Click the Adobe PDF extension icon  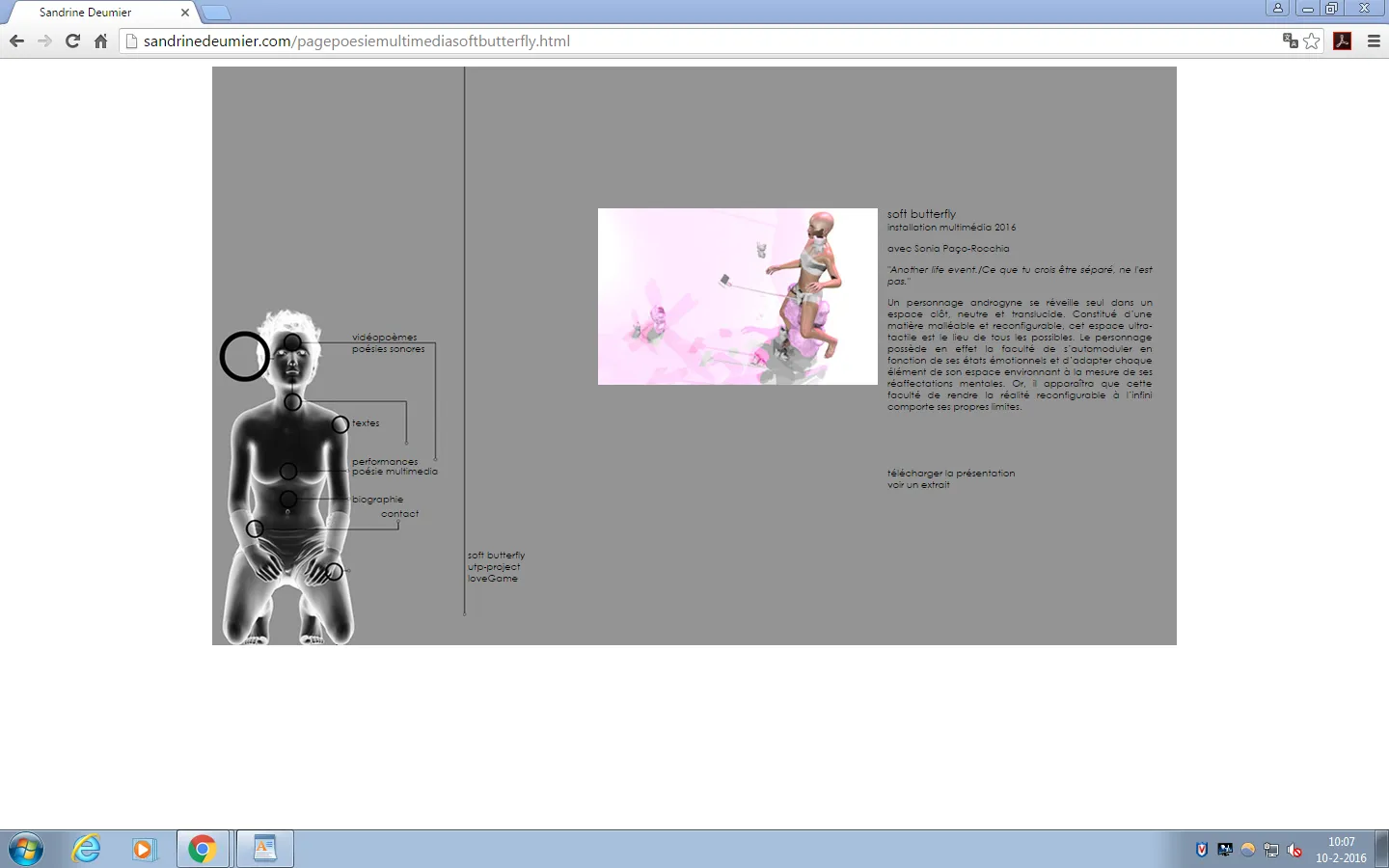coord(1342,41)
